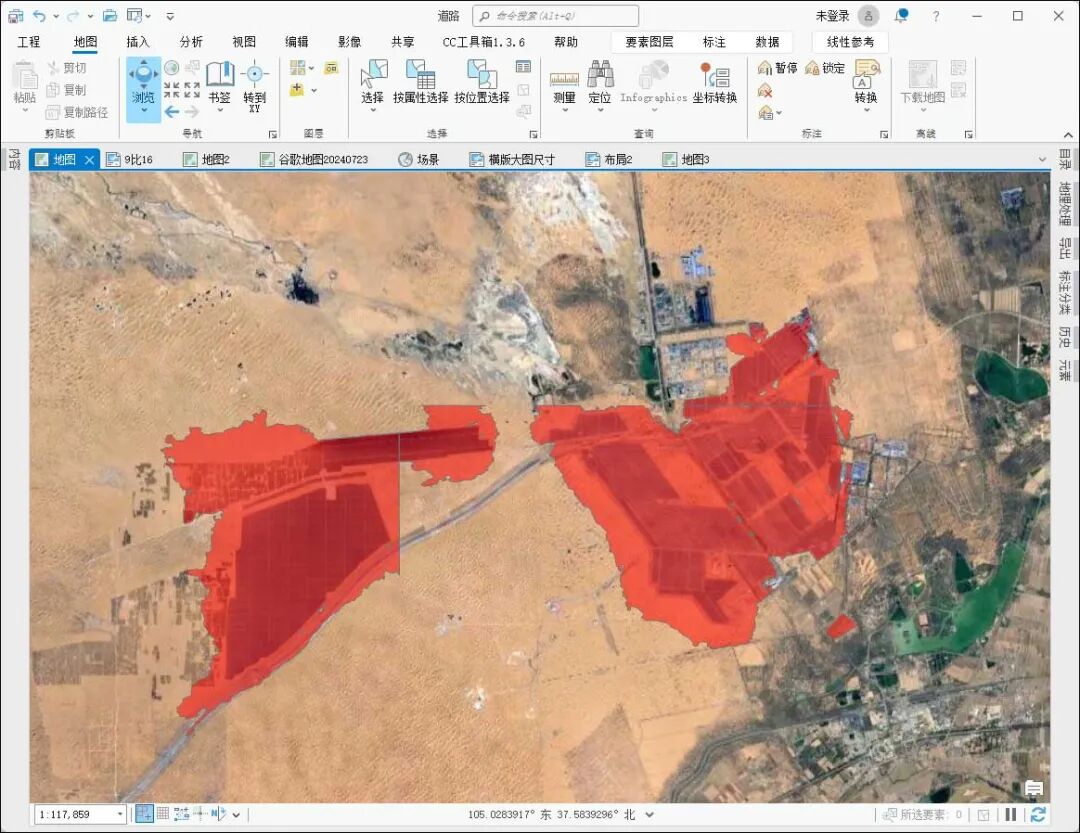Activate the 浏览 explore tool
This screenshot has height=833, width=1080.
coord(143,89)
